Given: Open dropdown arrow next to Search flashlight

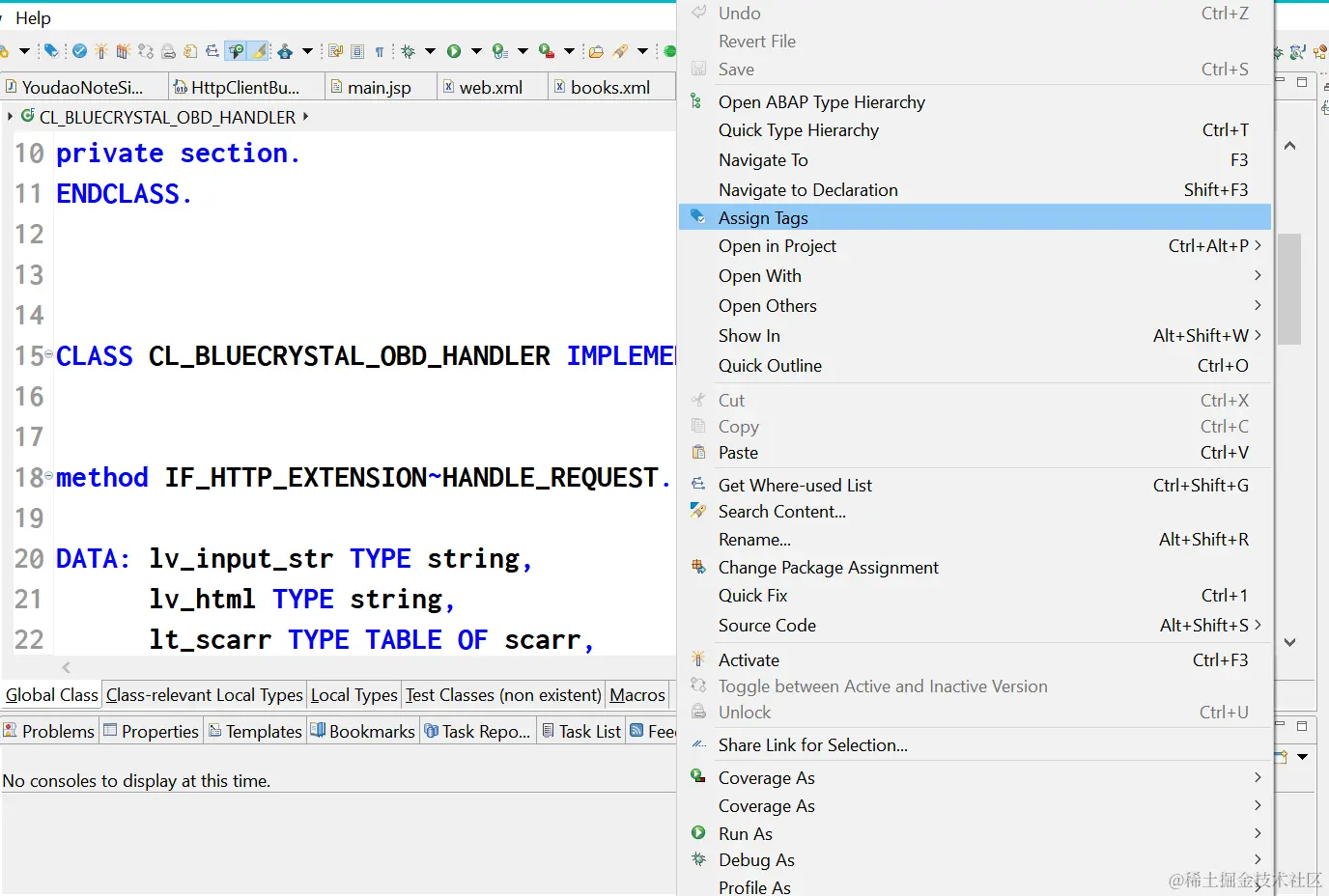Looking at the screenshot, I should tap(642, 51).
